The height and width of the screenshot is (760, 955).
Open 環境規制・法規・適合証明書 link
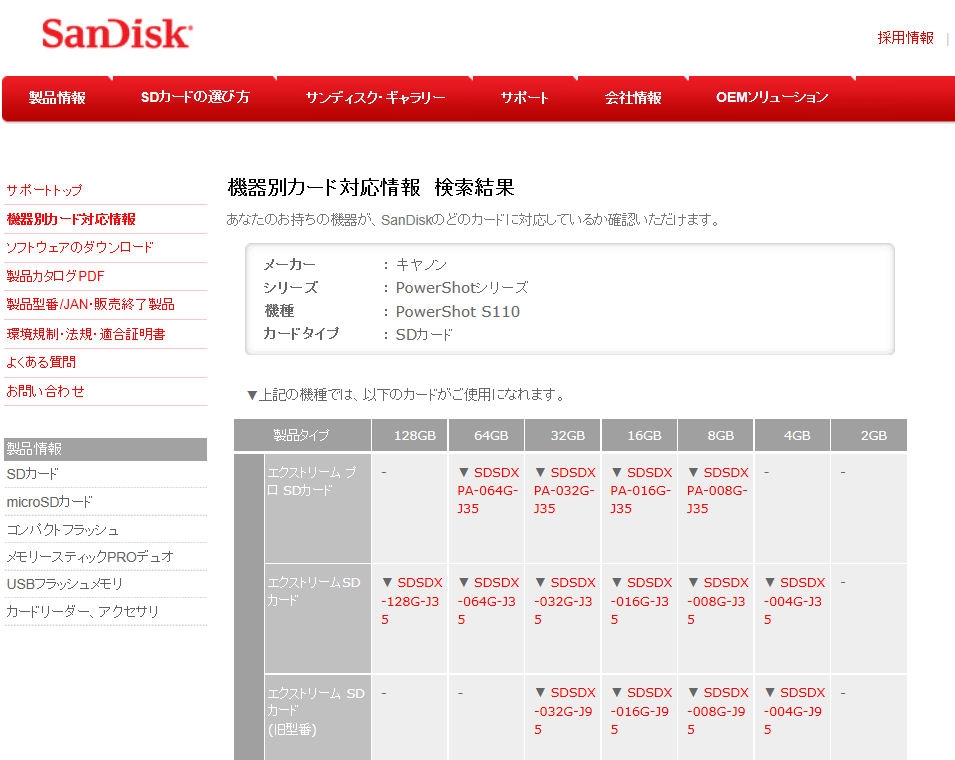86,334
